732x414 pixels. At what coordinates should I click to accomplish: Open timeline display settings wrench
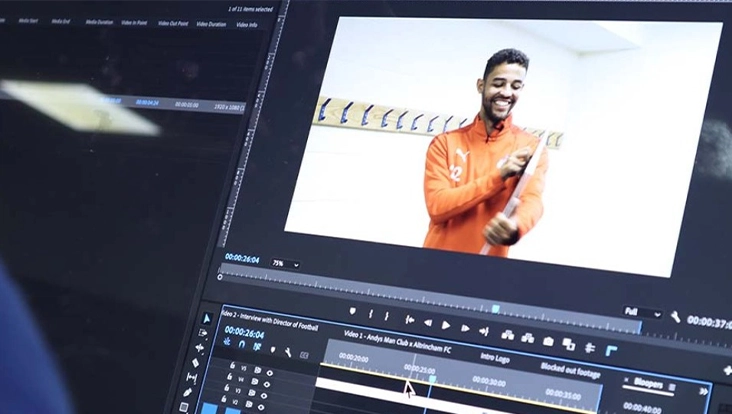click(288, 352)
